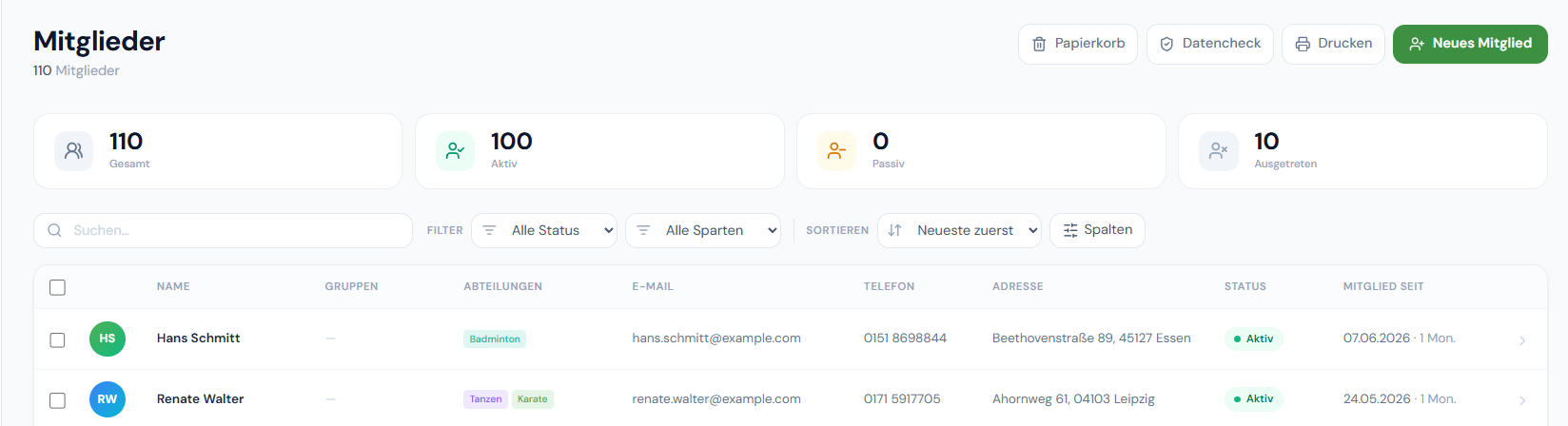Image resolution: width=1568 pixels, height=426 pixels.
Task: Click the Tanzen department tag
Action: (x=485, y=399)
